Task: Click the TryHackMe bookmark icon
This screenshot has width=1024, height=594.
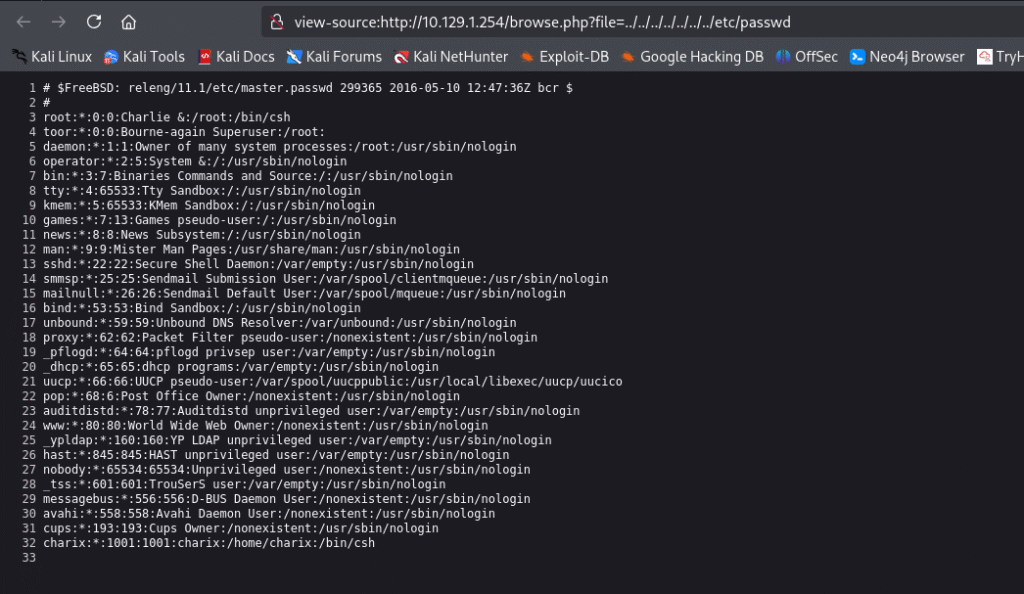Action: click(x=984, y=57)
